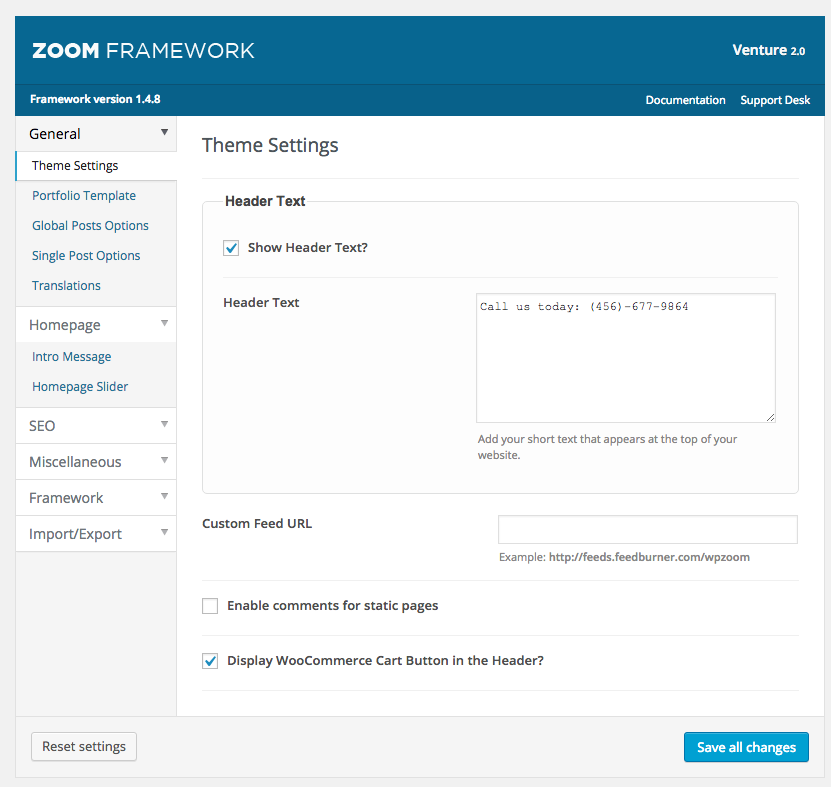Click into the Custom Feed URL field
This screenshot has width=831, height=787.
[x=647, y=529]
